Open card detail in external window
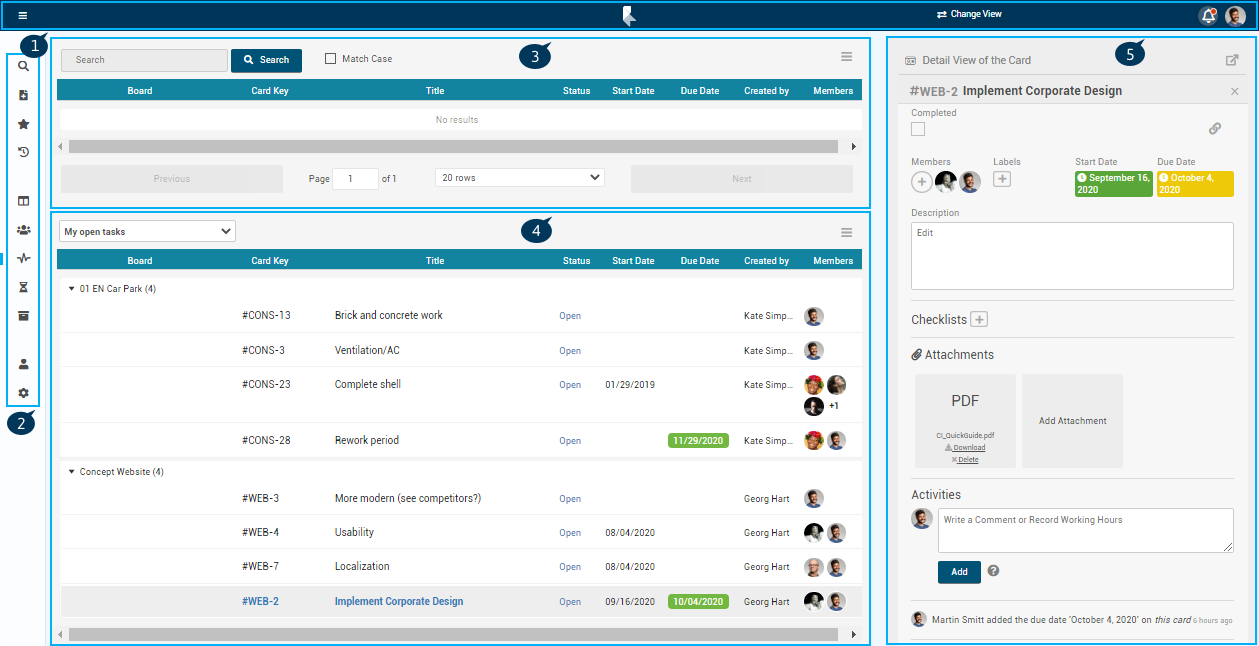The height and width of the screenshot is (646, 1259). [1232, 60]
